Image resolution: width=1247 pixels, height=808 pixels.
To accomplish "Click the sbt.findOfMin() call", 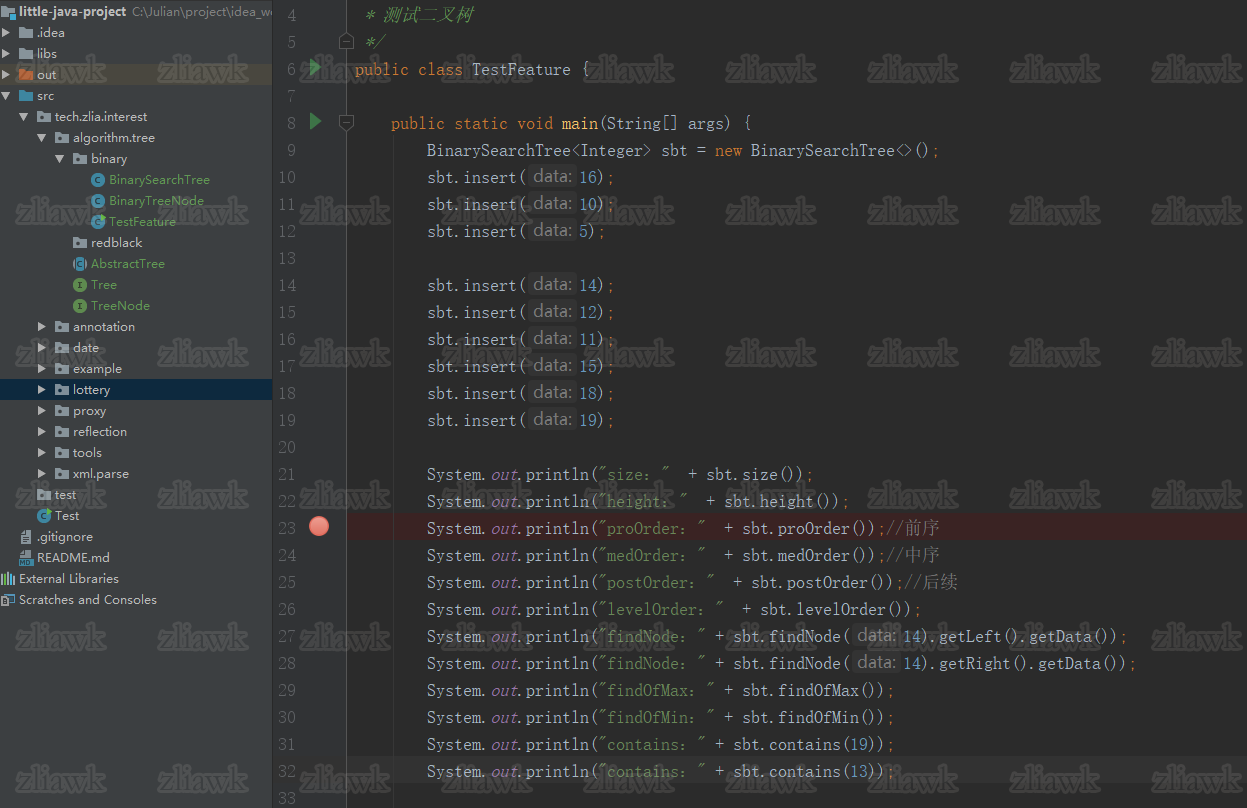I will pyautogui.click(x=813, y=717).
